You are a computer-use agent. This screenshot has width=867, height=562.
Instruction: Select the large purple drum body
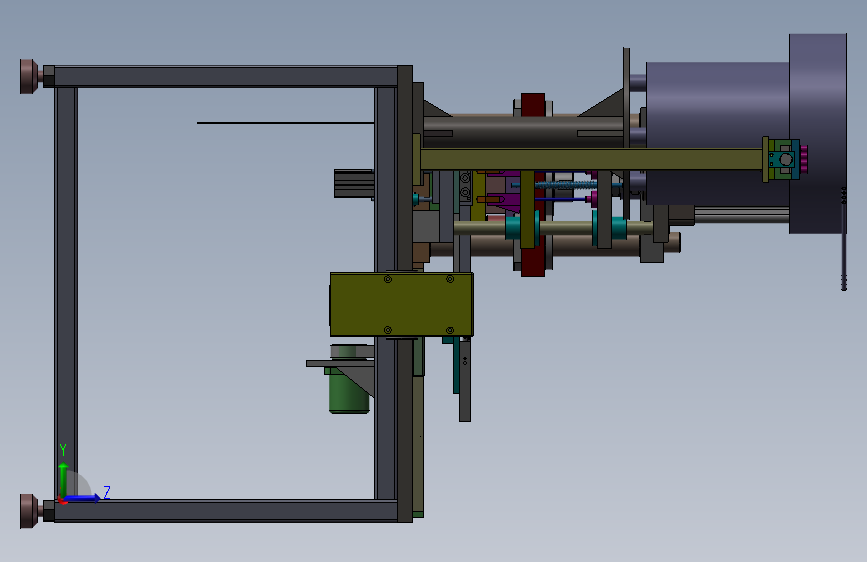pyautogui.click(x=717, y=133)
